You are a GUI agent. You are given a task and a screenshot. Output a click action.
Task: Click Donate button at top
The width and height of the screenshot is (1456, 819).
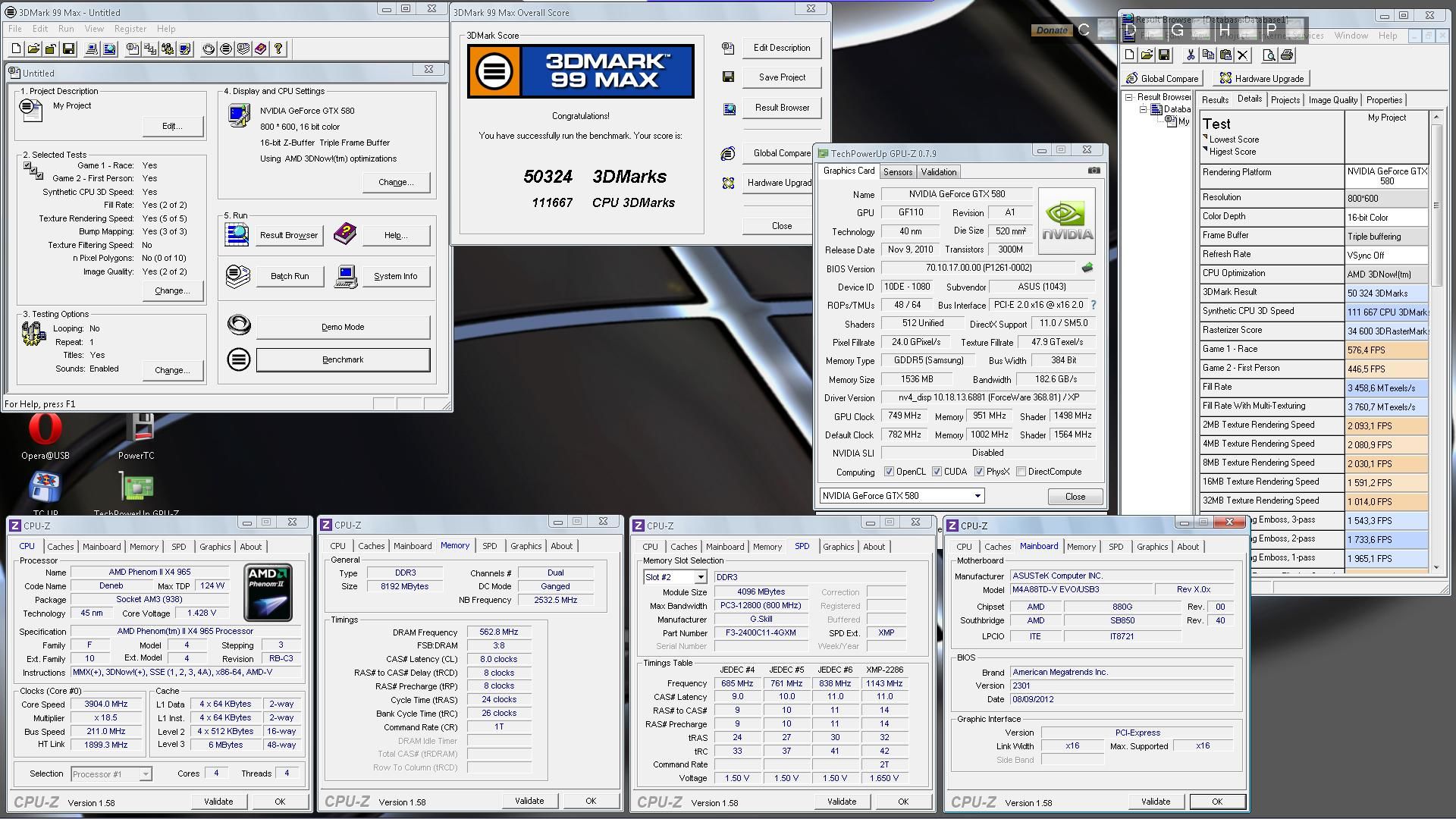(1051, 30)
